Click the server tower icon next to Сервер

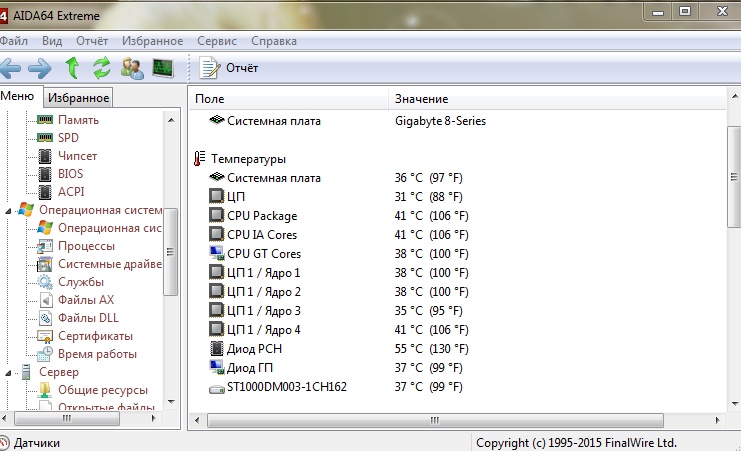26,372
